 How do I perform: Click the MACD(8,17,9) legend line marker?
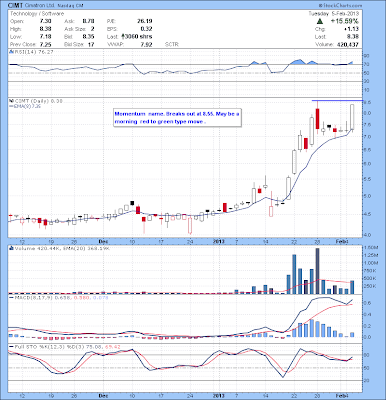click(11, 297)
